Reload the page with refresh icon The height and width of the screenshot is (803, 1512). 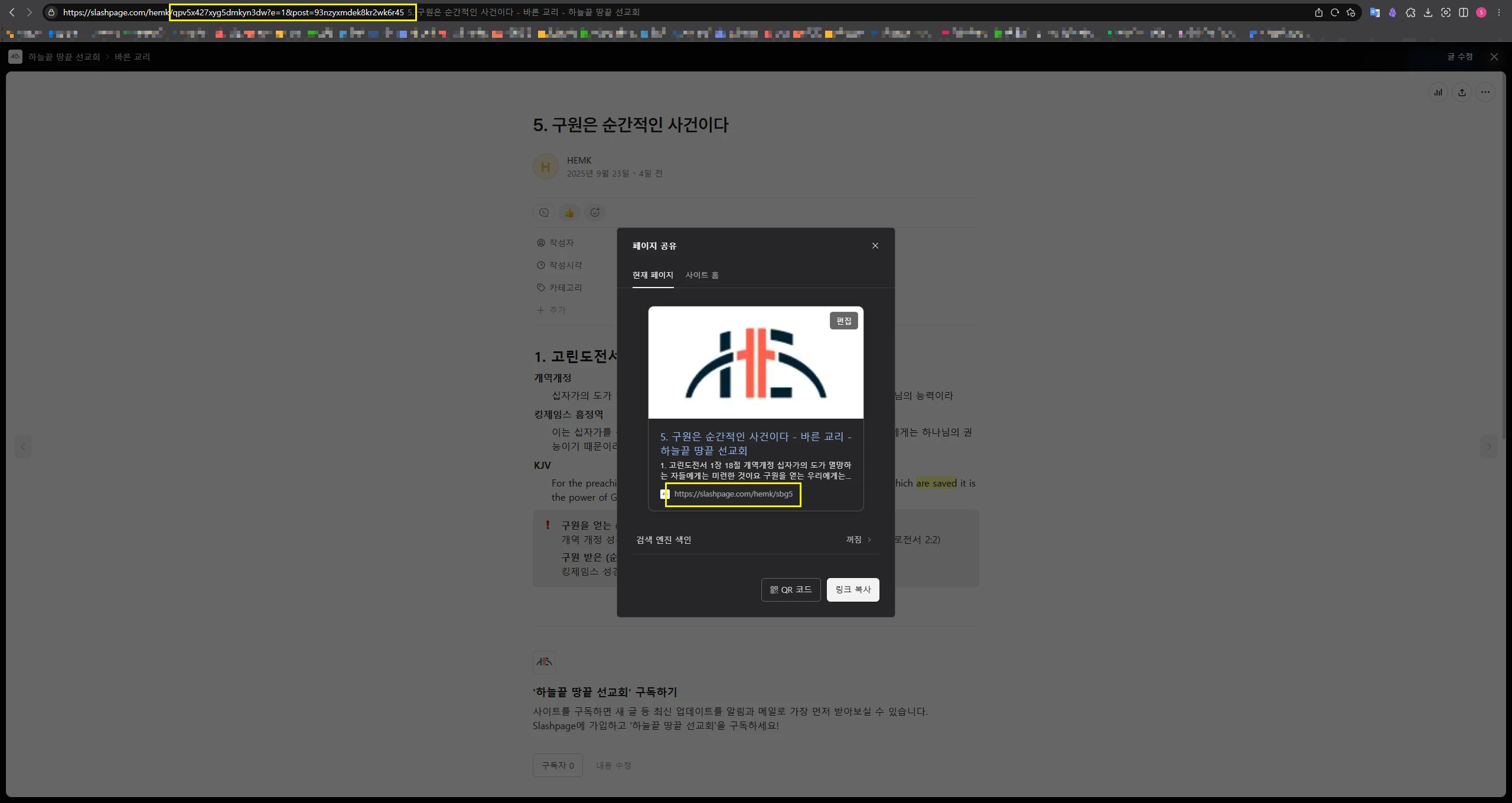[1335, 12]
